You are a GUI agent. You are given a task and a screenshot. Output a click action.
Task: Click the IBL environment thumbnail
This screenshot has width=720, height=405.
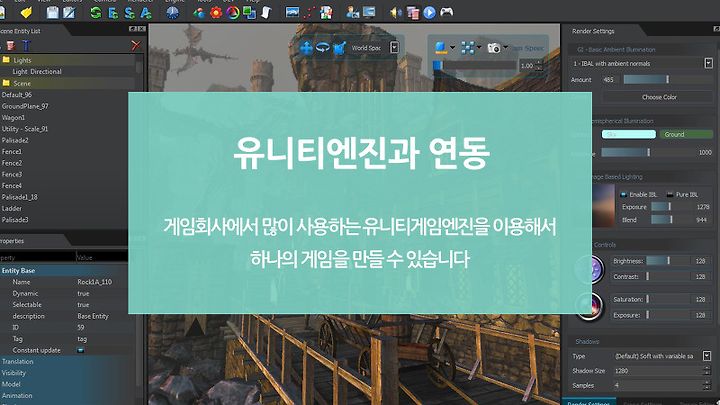click(604, 205)
